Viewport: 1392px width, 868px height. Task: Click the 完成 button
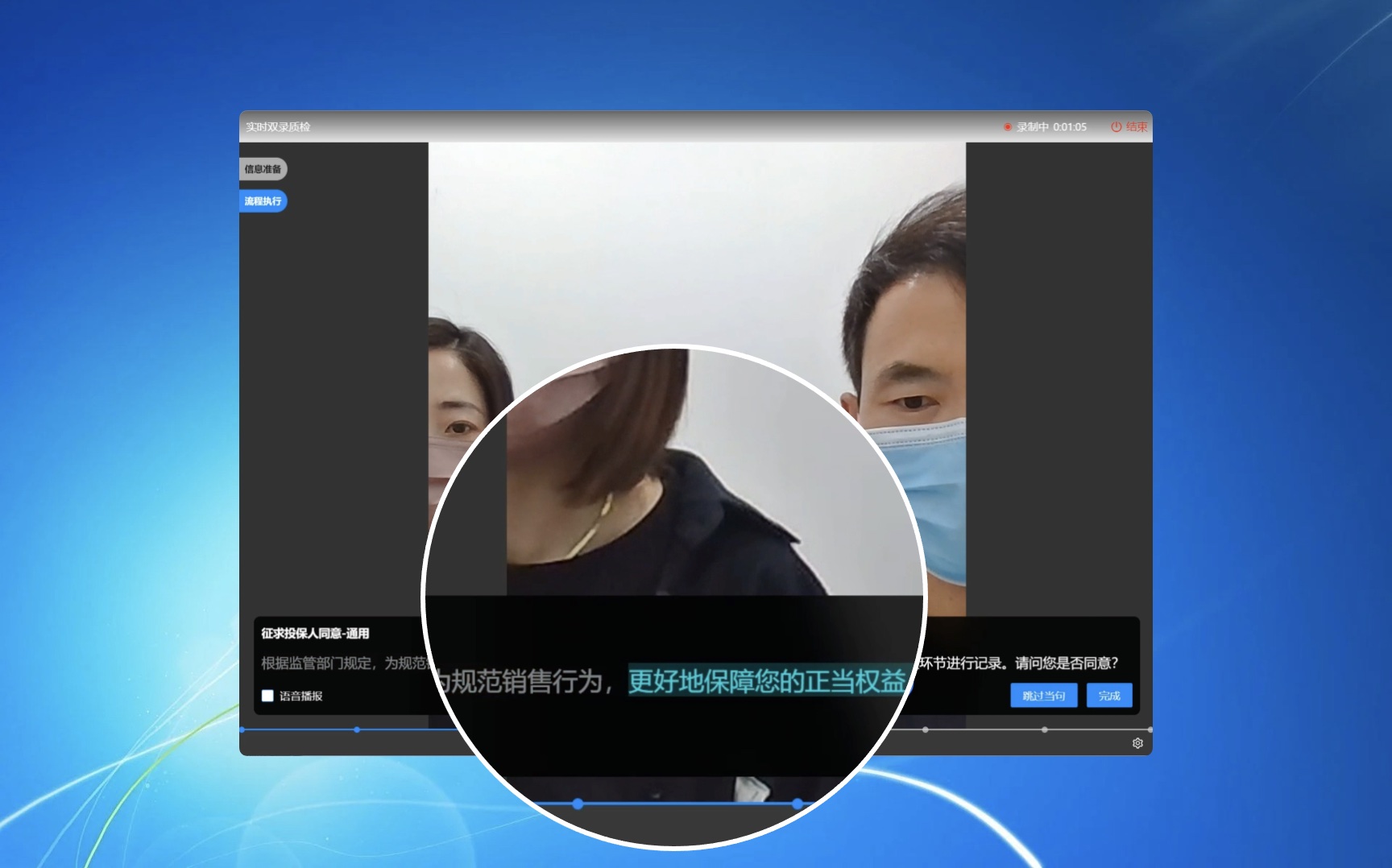[x=1109, y=696]
